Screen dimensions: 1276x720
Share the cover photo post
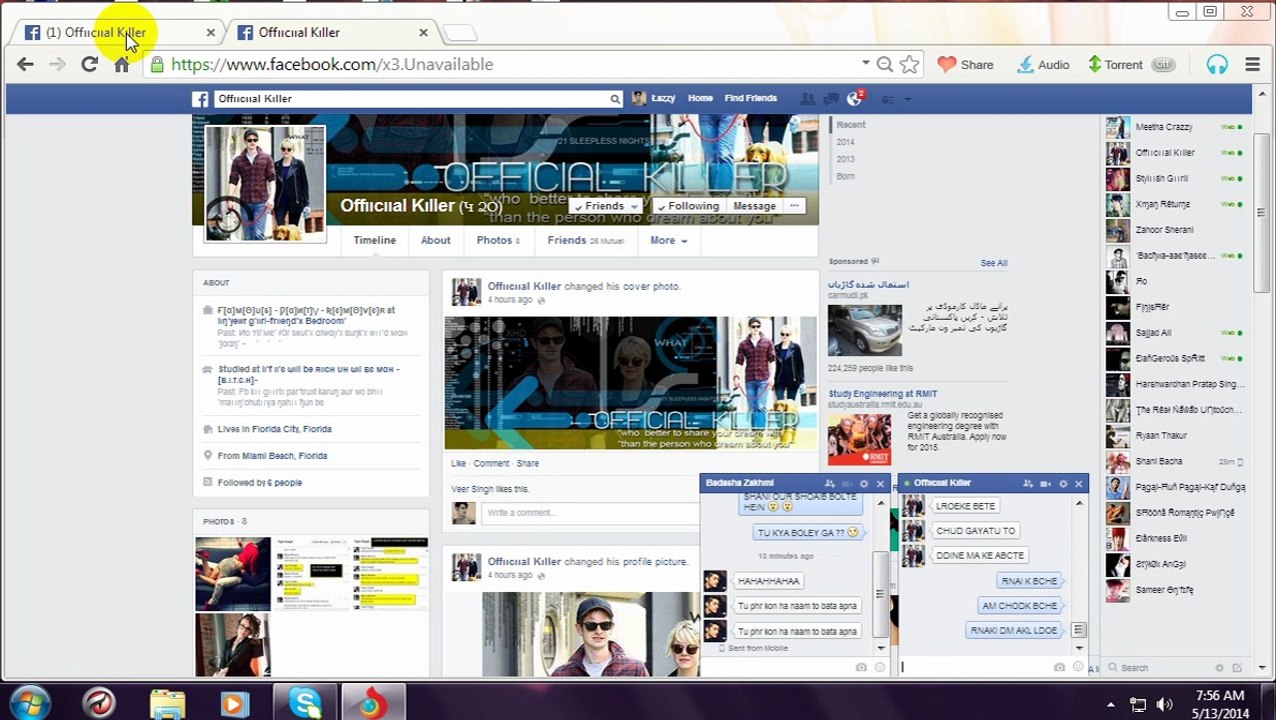pos(527,464)
